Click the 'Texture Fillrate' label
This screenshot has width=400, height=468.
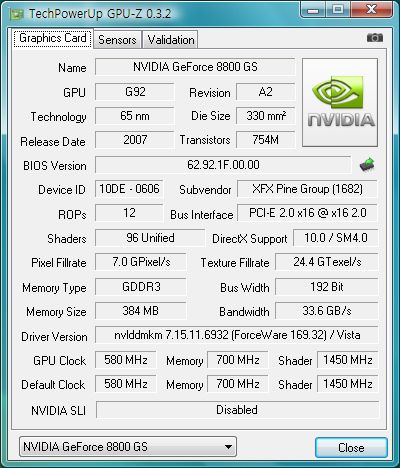(235, 263)
